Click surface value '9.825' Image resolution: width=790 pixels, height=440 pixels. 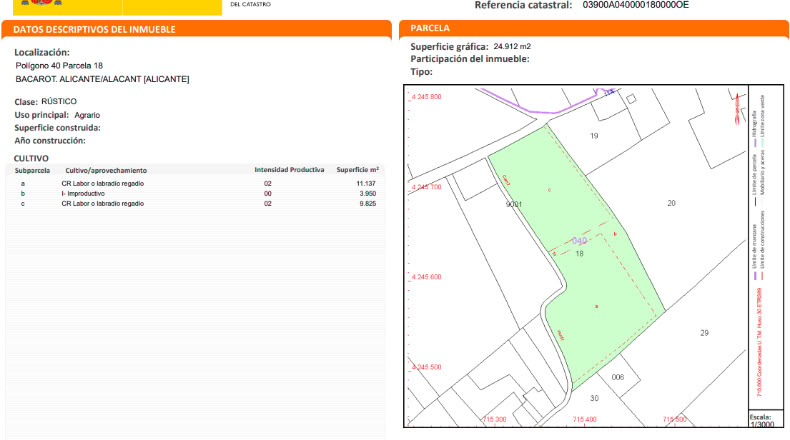pos(368,204)
